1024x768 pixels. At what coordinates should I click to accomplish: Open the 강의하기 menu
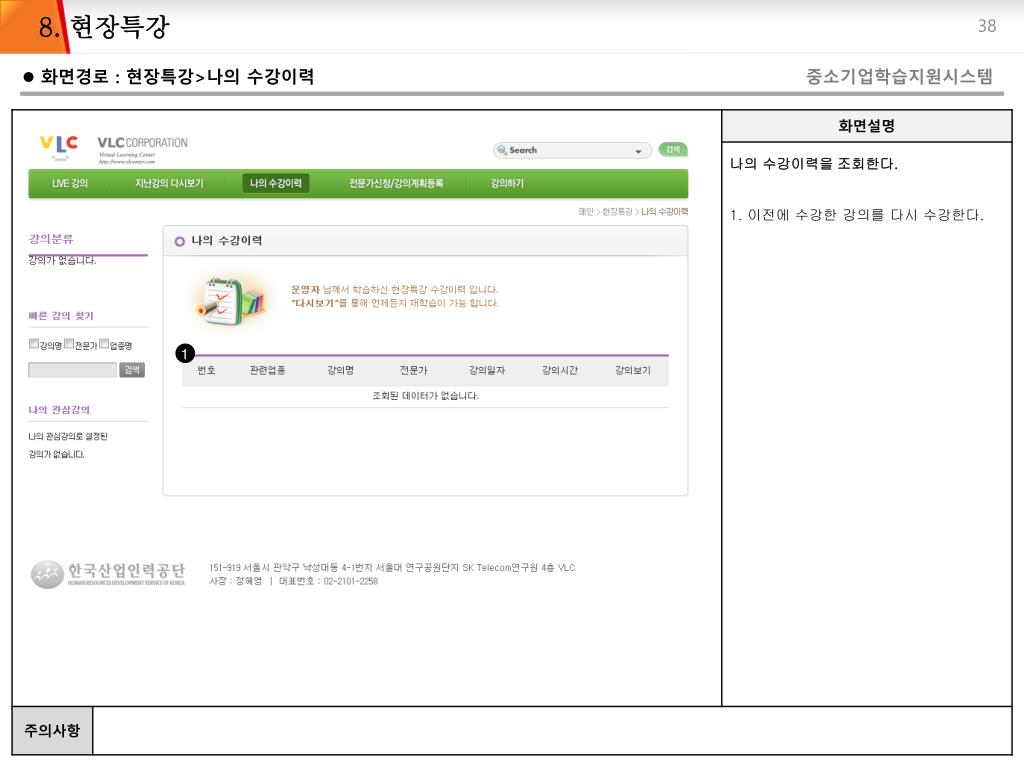click(507, 184)
